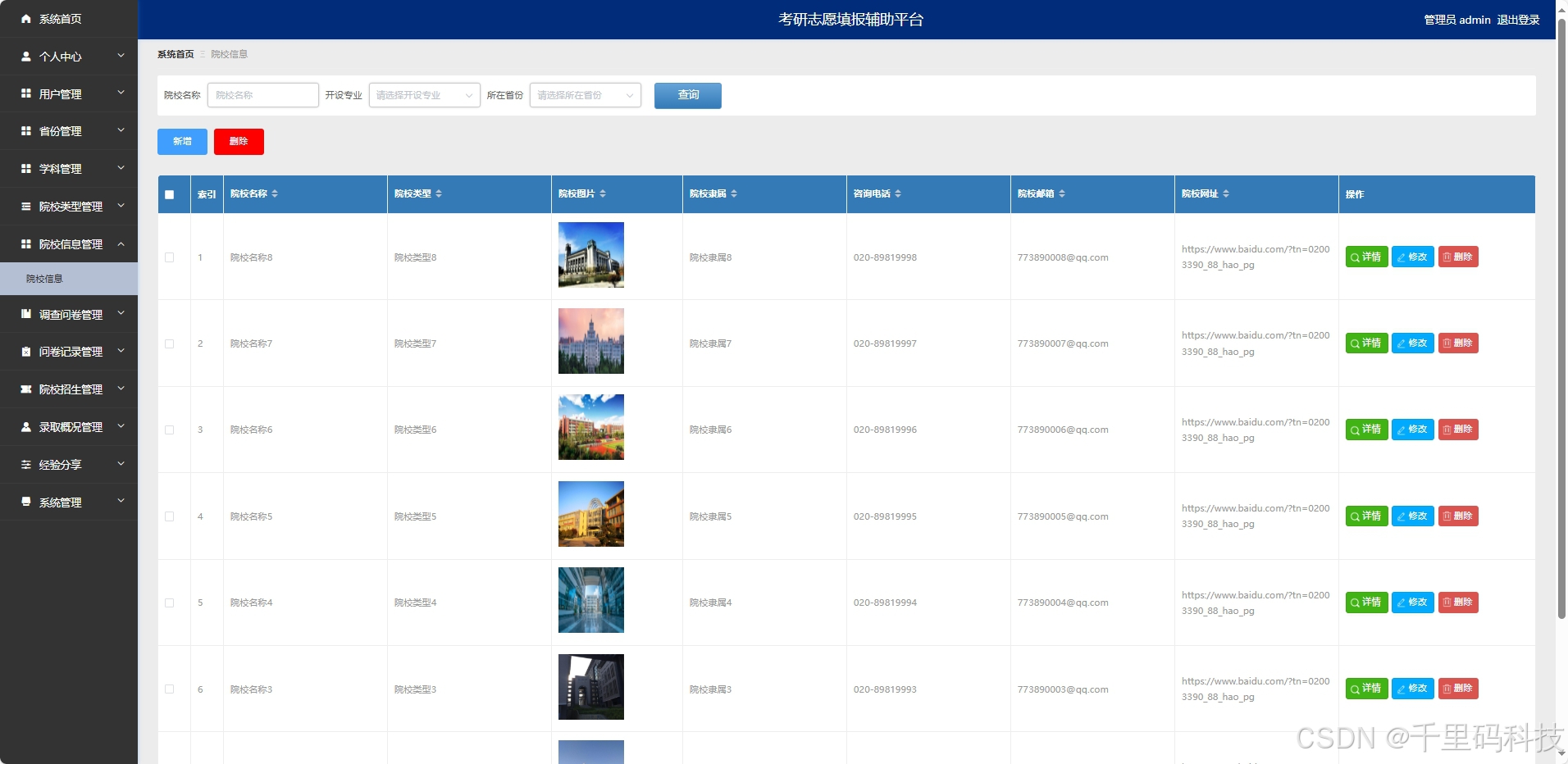Click the sliders icon beside 经验分享
Image resolution: width=1568 pixels, height=764 pixels.
click(x=26, y=465)
